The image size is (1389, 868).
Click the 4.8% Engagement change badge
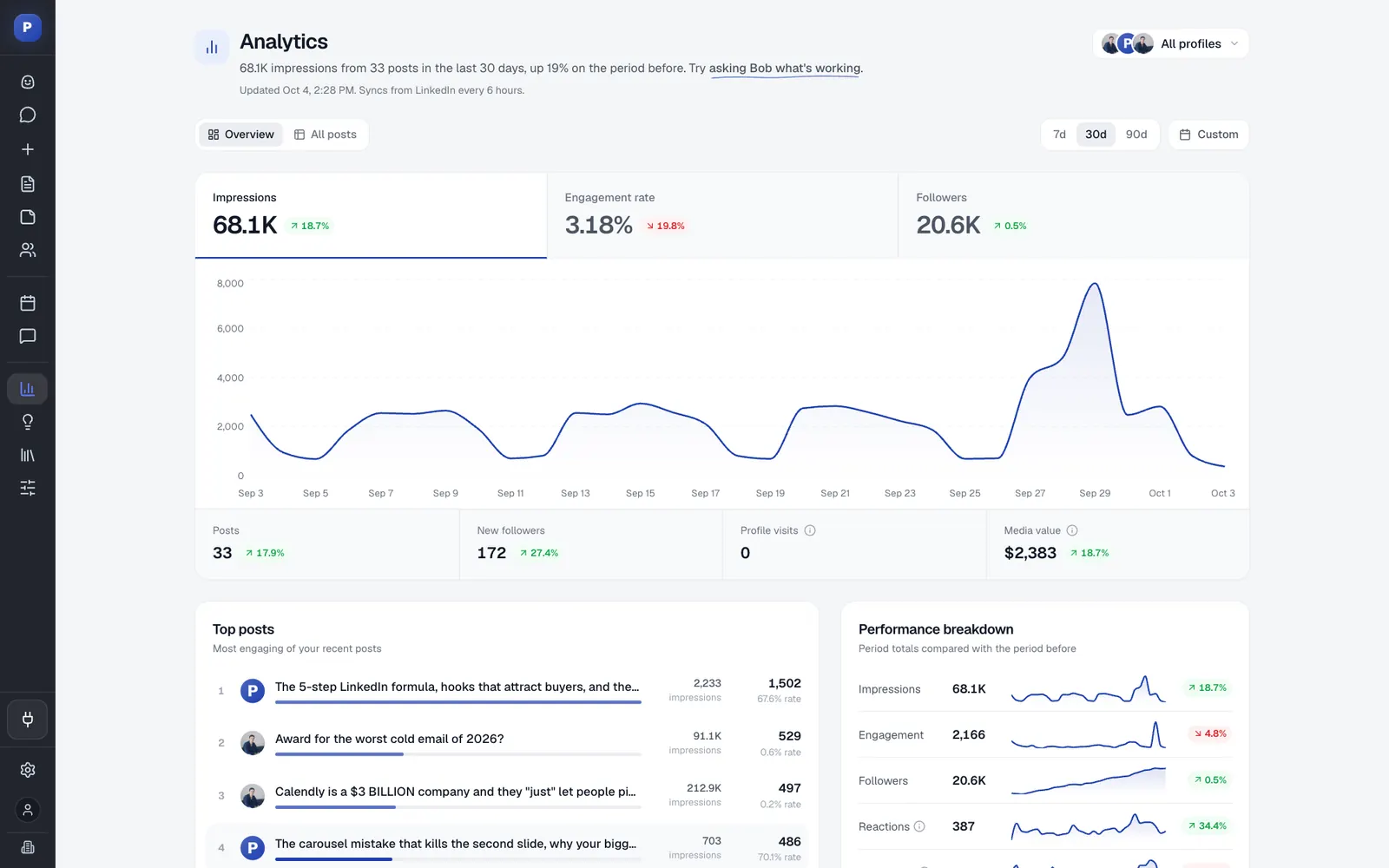1210,734
